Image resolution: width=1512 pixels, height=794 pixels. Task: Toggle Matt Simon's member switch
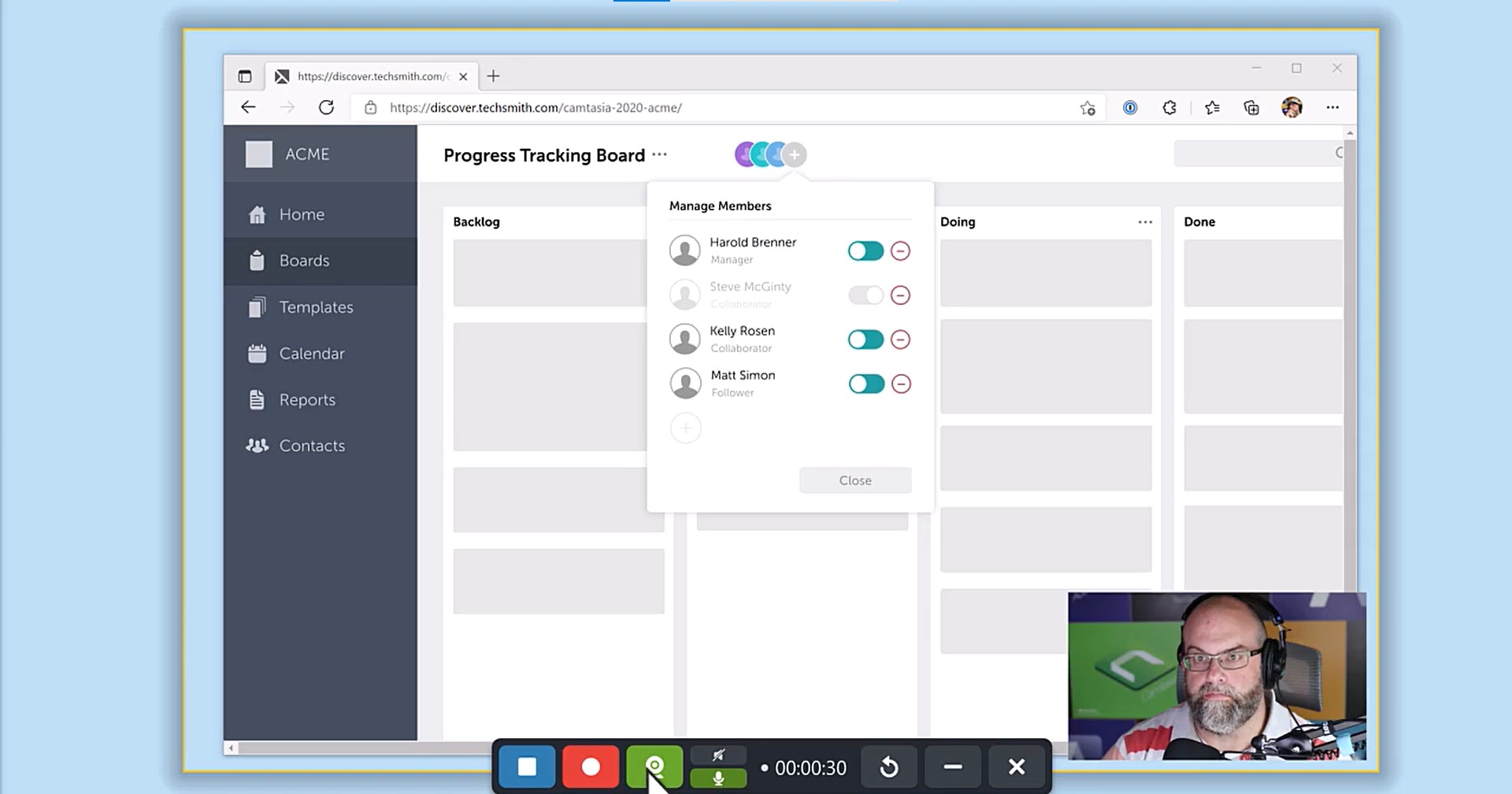tap(866, 384)
